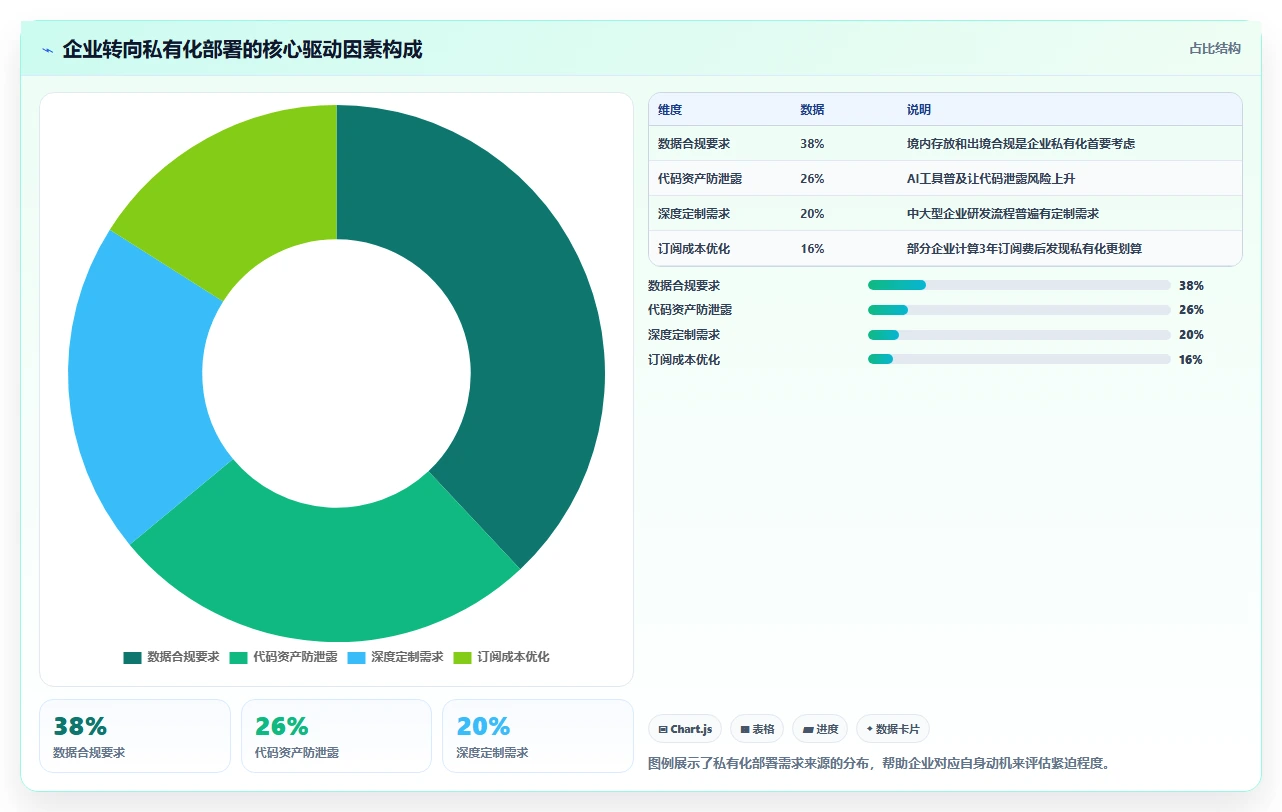1282x812 pixels.
Task: Click the 说明 column header
Action: (919, 110)
